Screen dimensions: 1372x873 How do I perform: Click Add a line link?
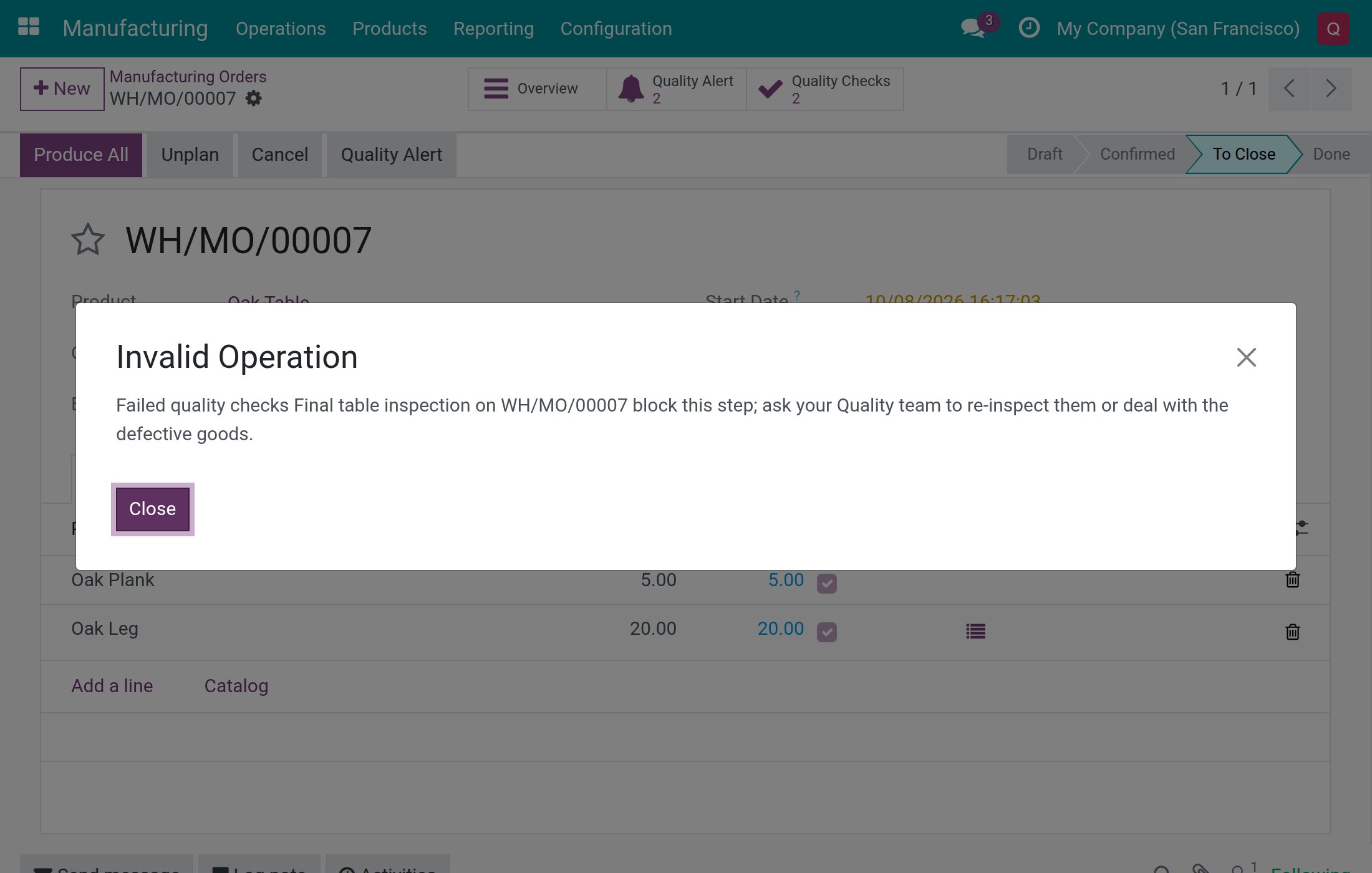112,686
